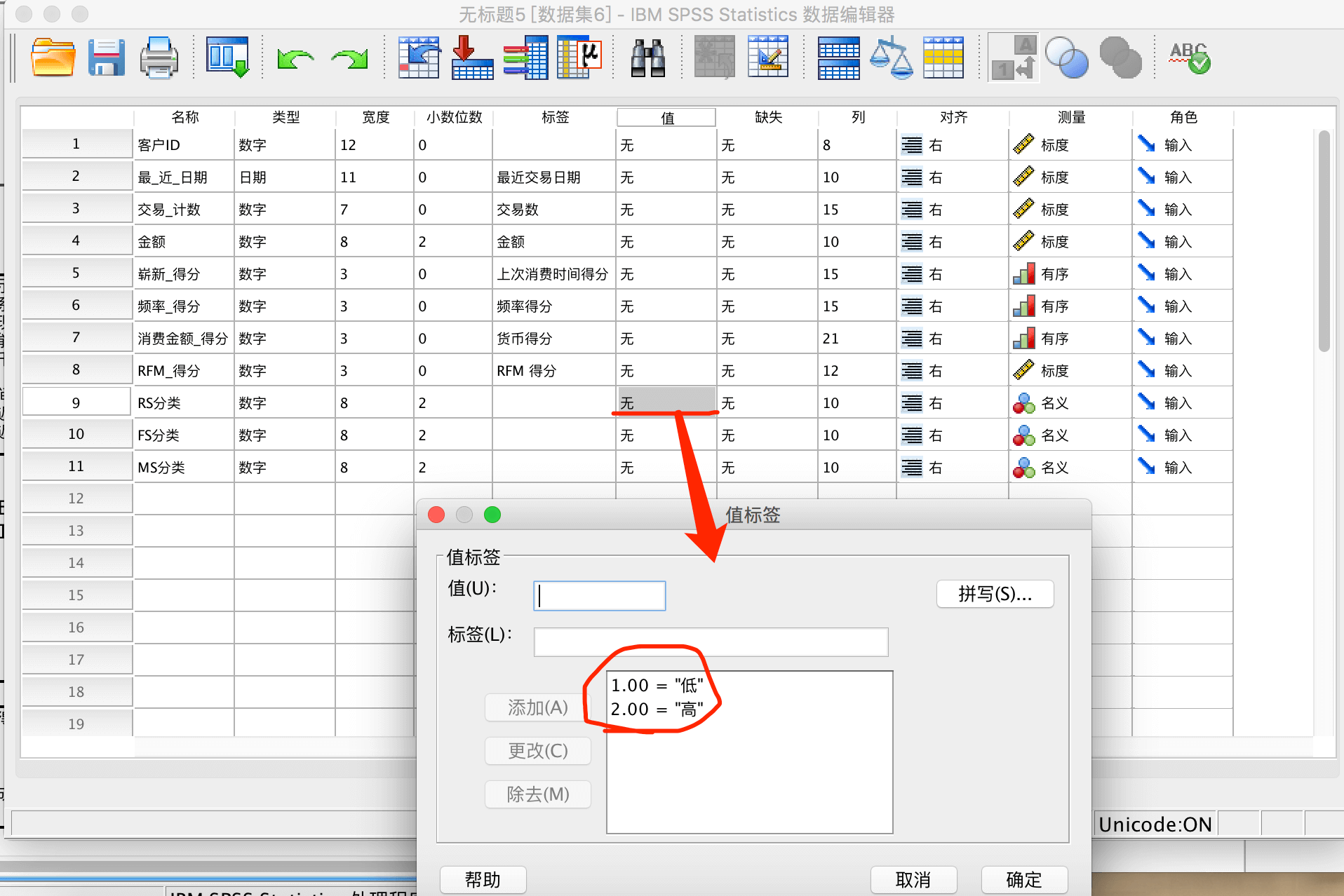Click the Insert Variable toolbar icon
Viewport: 1344px width, 896px height.
(x=768, y=57)
